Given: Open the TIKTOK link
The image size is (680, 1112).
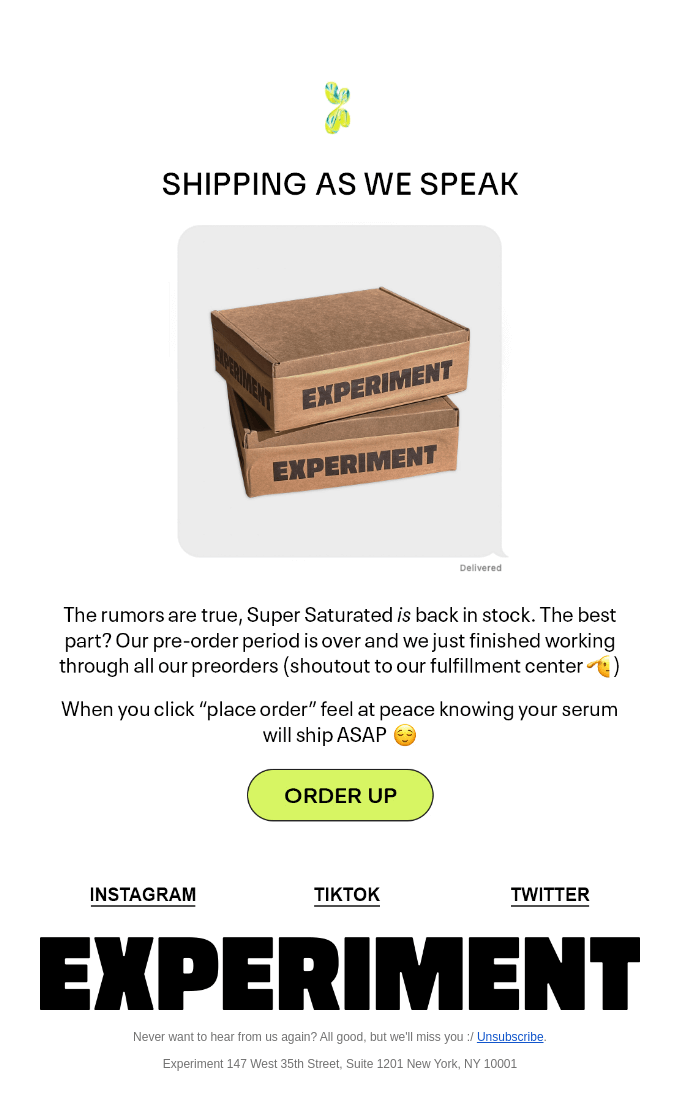Looking at the screenshot, I should (347, 894).
